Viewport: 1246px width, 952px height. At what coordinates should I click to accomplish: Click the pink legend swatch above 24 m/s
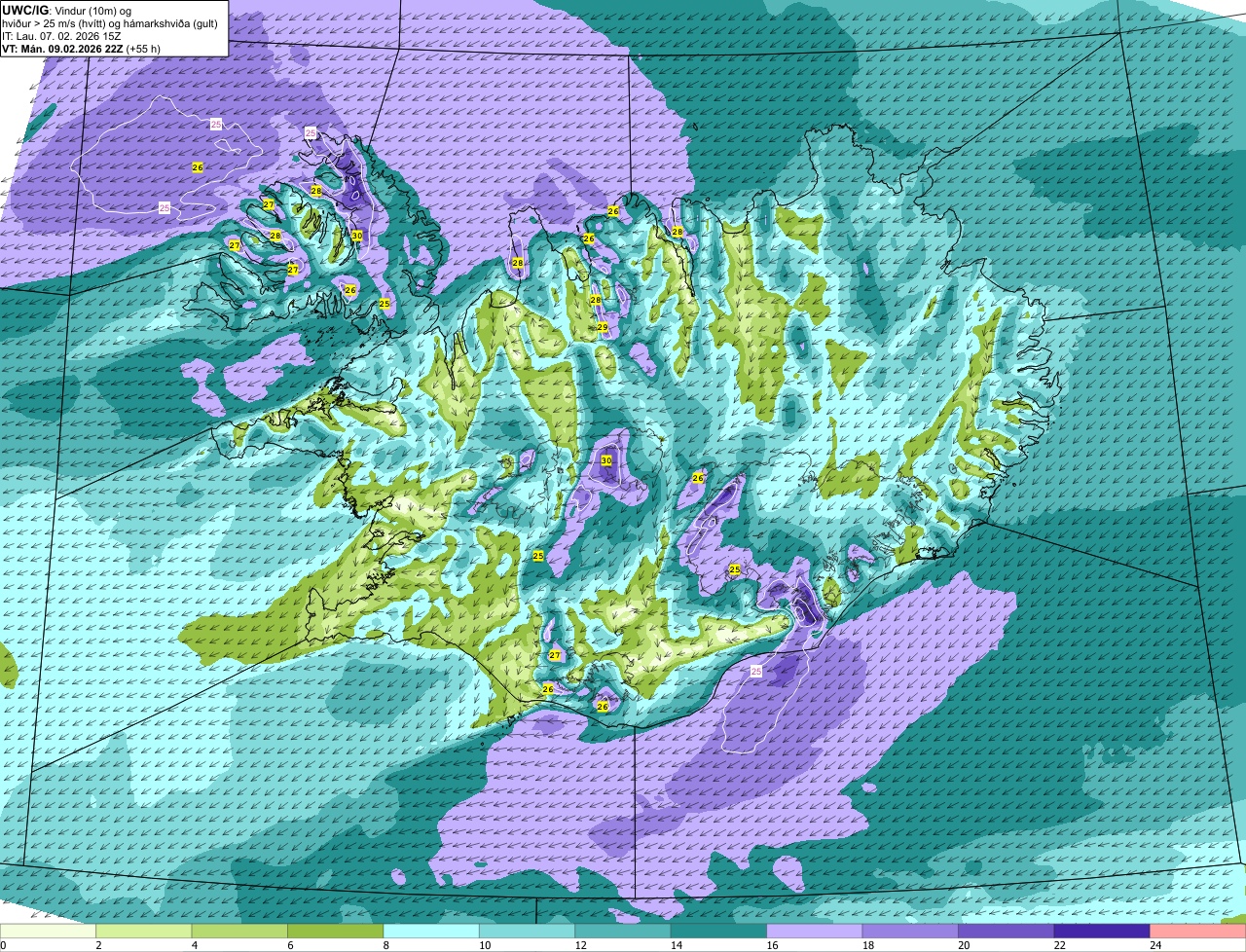coord(1198,932)
